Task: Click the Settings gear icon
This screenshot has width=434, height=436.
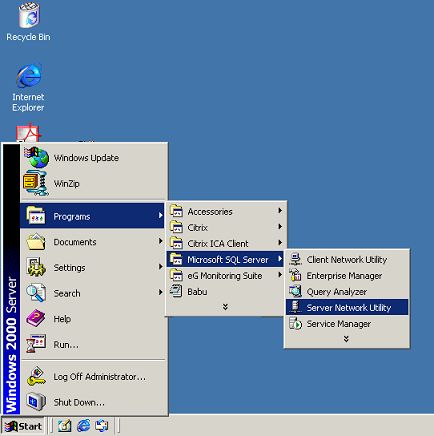Action: coord(36,267)
